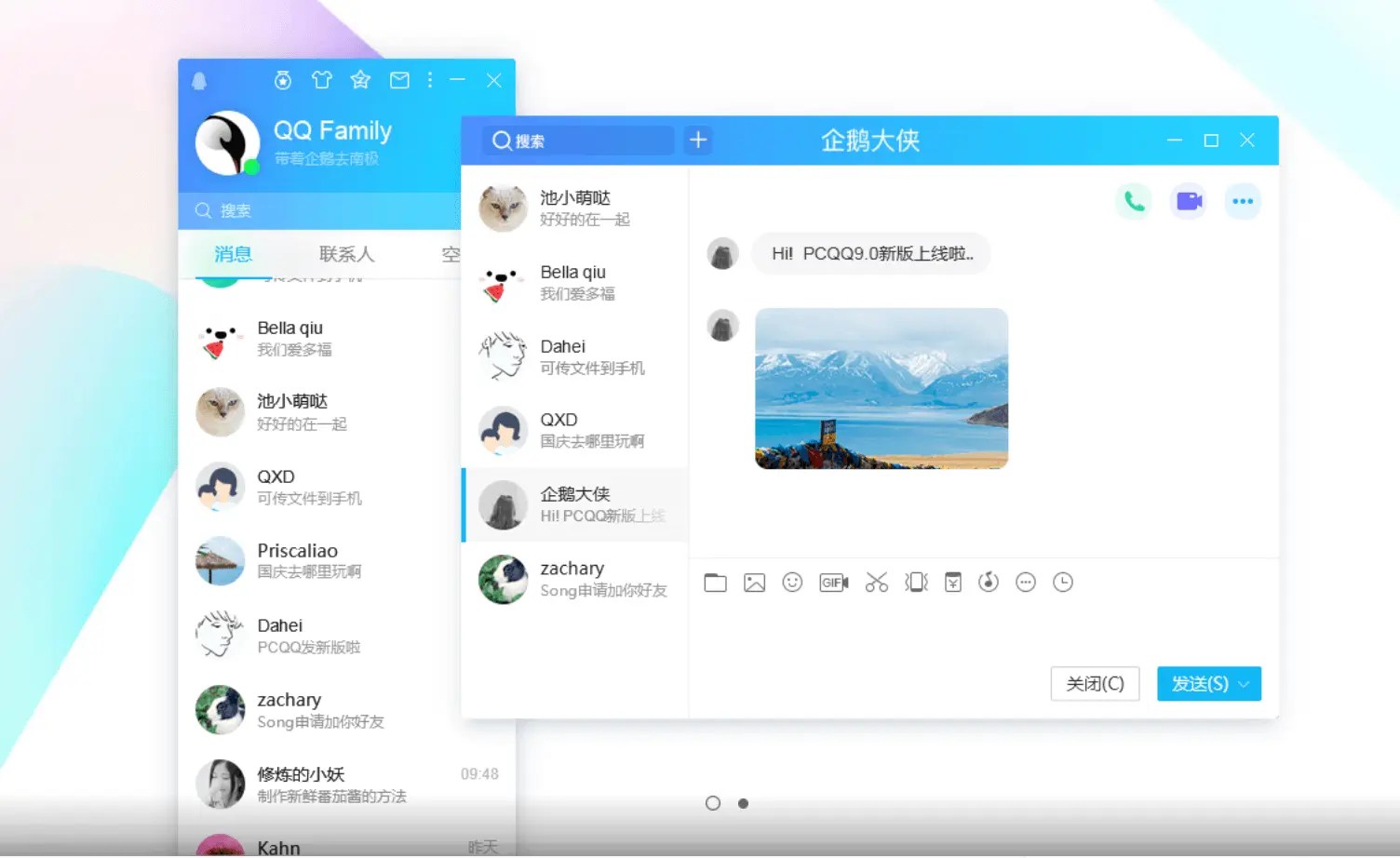
Task: Open the 发送(S) send options arrow
Action: (1242, 684)
